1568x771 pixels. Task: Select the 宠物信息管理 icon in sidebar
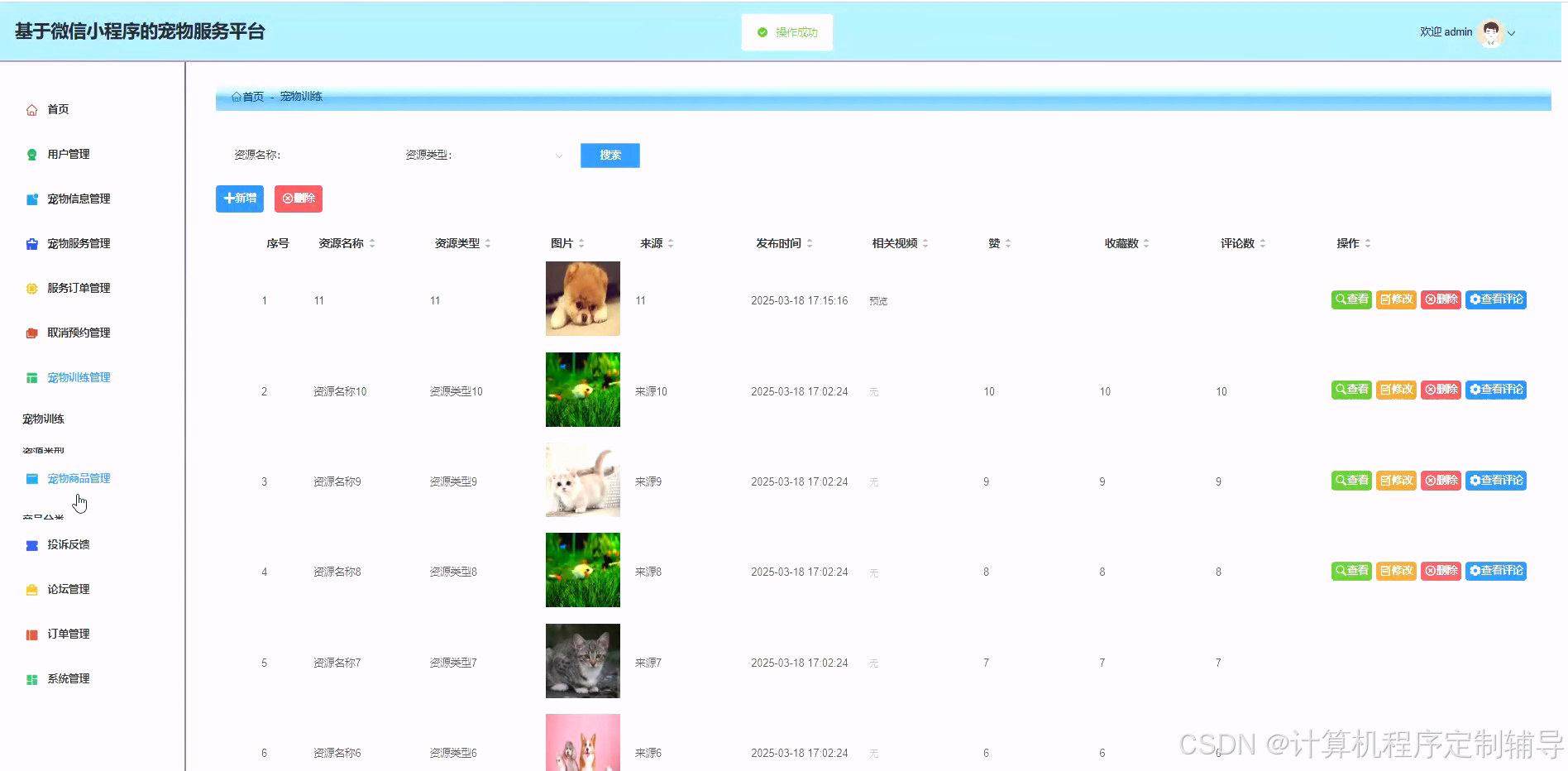pyautogui.click(x=31, y=199)
